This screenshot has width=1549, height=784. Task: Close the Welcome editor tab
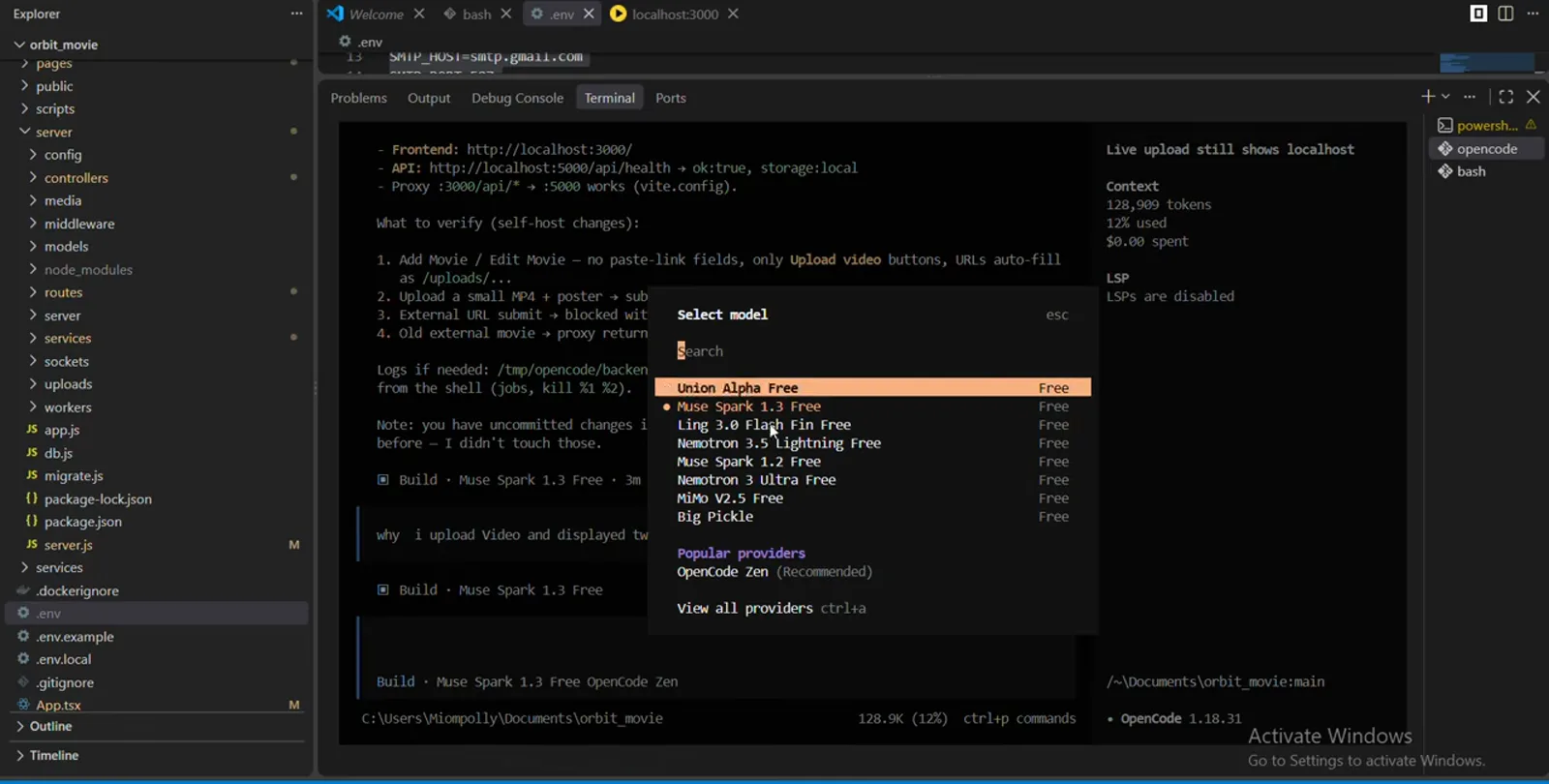click(419, 14)
